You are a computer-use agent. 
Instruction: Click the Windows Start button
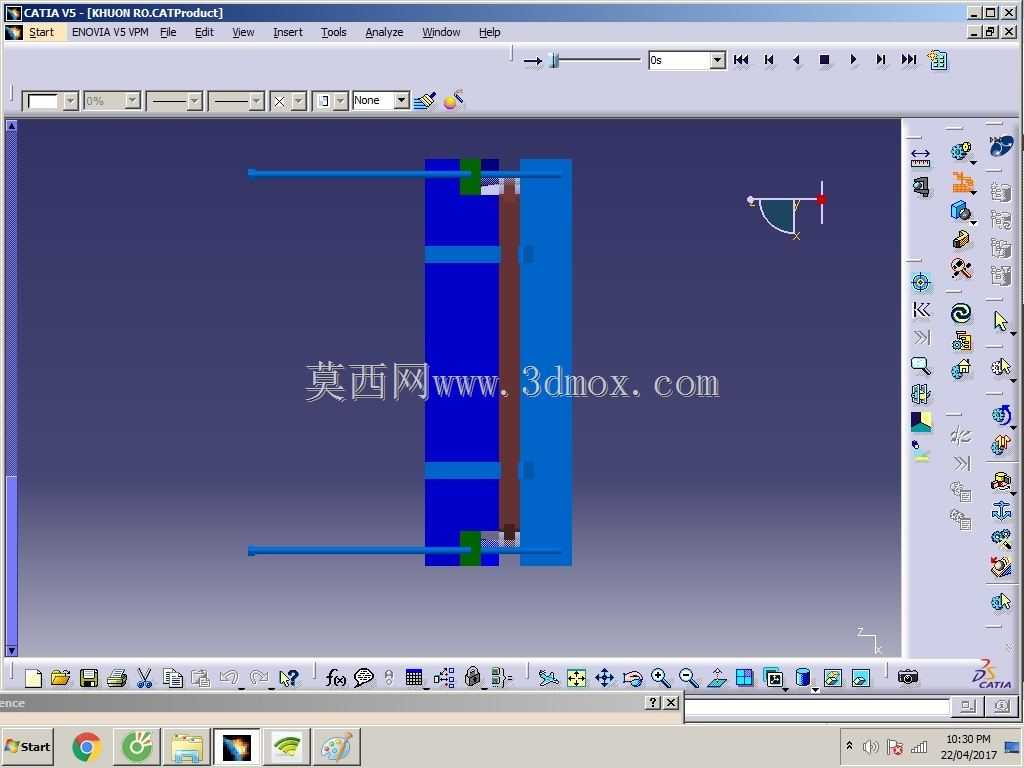27,746
